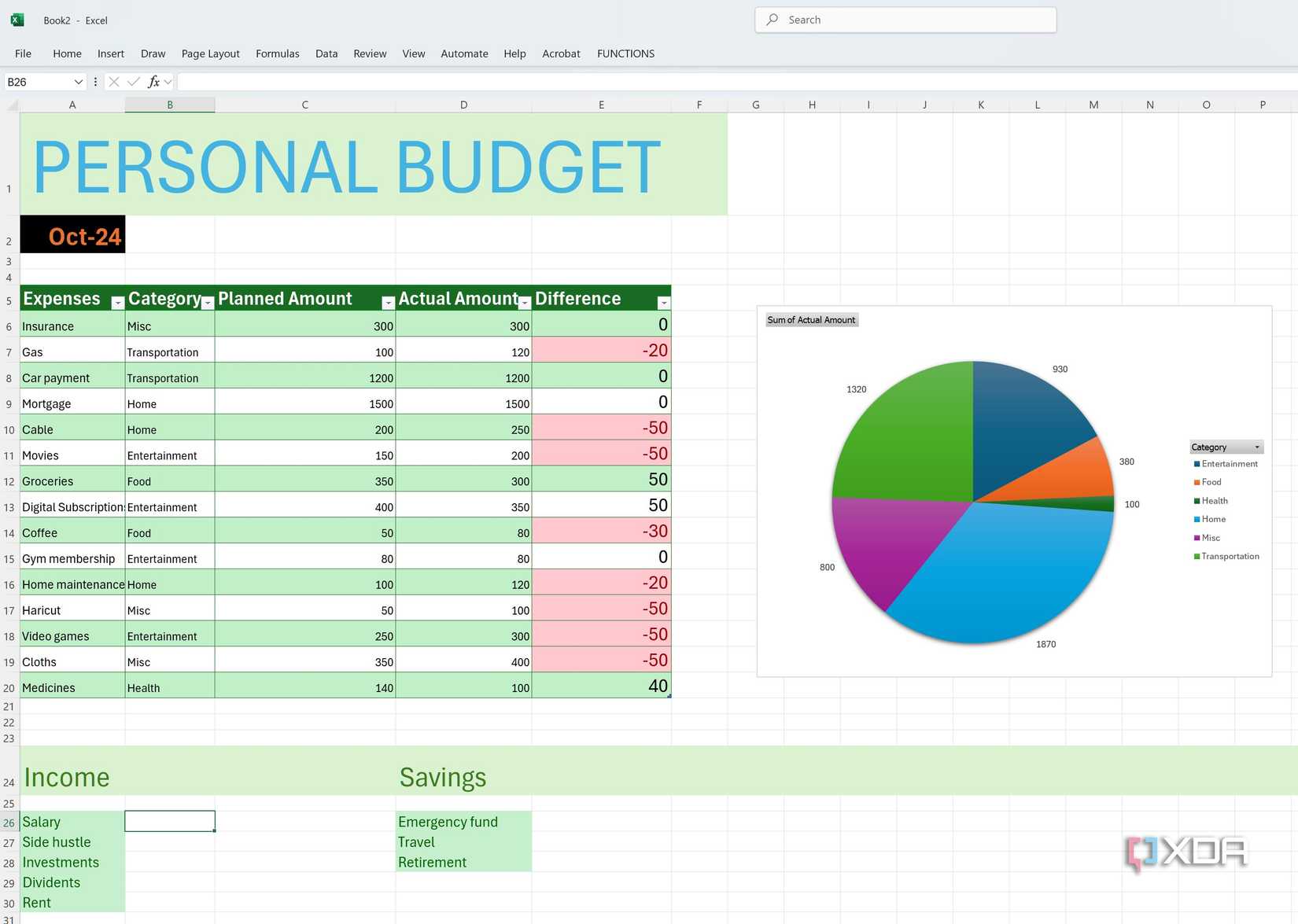Open the Formulas menu
The width and height of the screenshot is (1298, 924).
coord(277,53)
